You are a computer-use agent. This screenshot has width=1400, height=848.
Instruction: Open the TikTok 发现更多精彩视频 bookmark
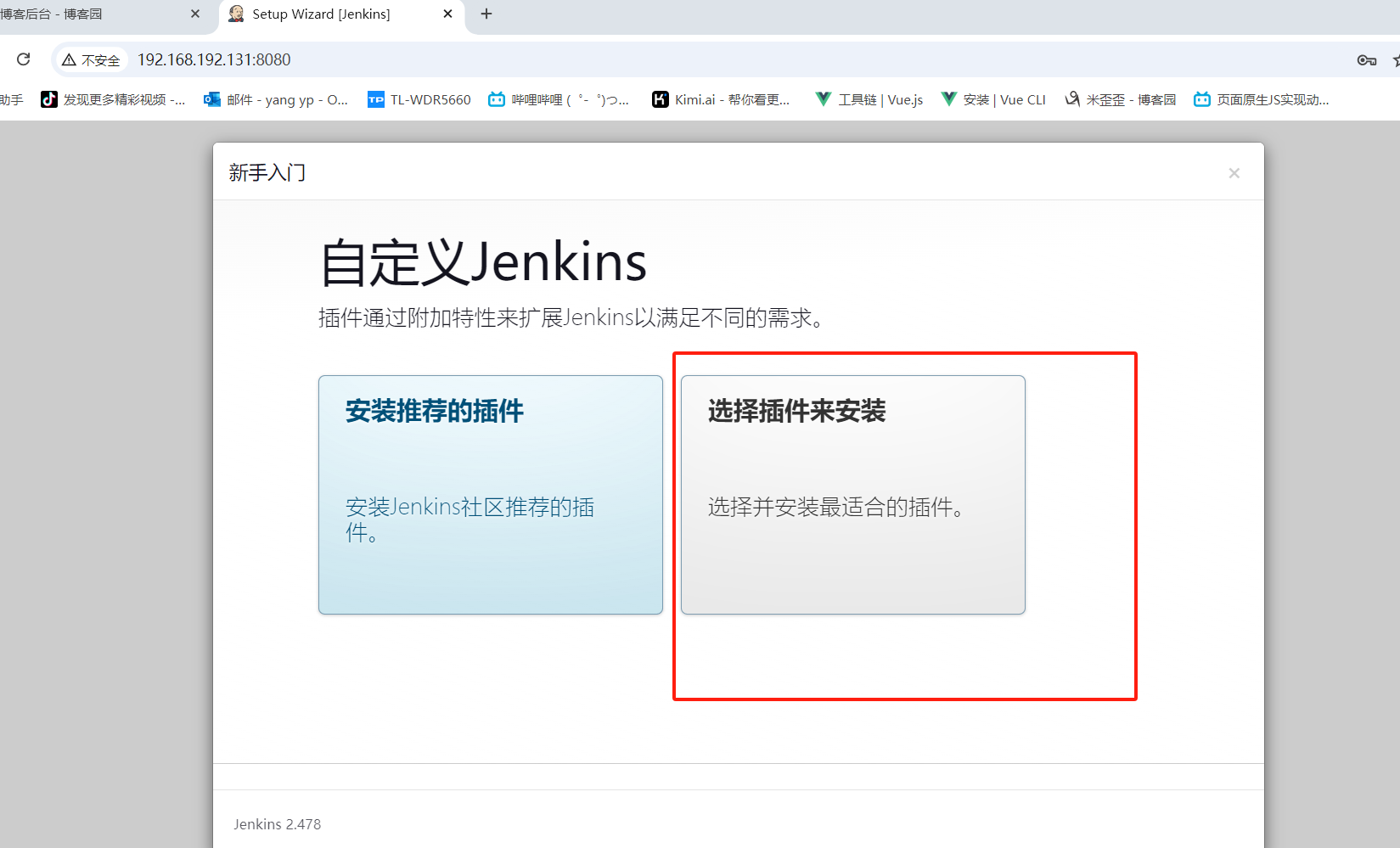click(113, 99)
